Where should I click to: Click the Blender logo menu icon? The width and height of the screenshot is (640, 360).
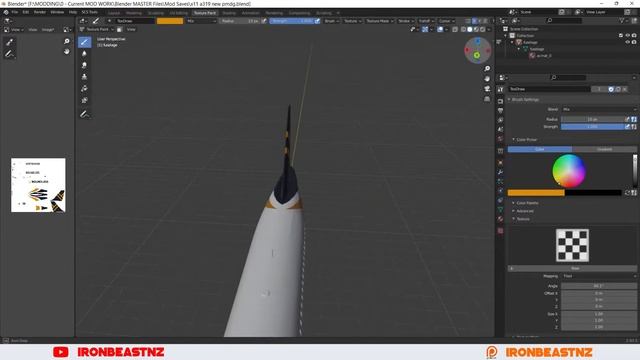6,12
